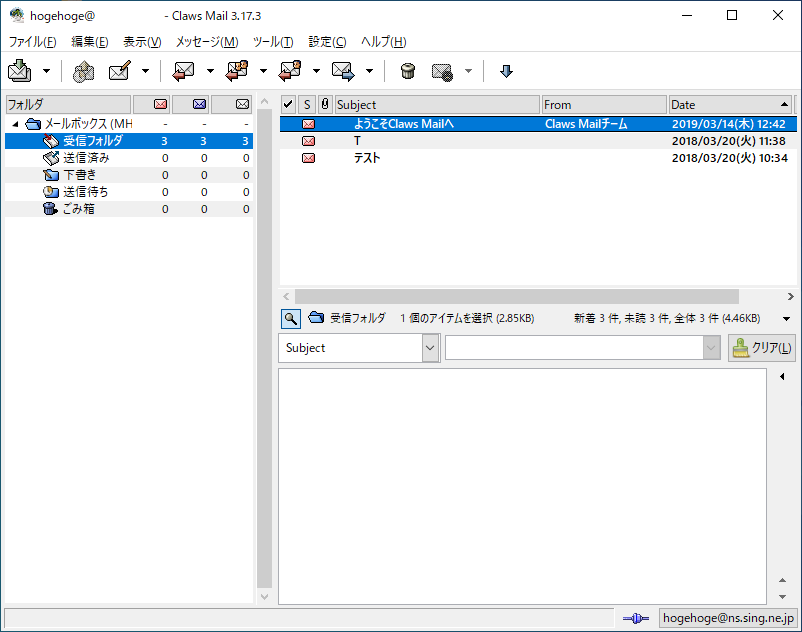Sort messages by From column

(605, 104)
